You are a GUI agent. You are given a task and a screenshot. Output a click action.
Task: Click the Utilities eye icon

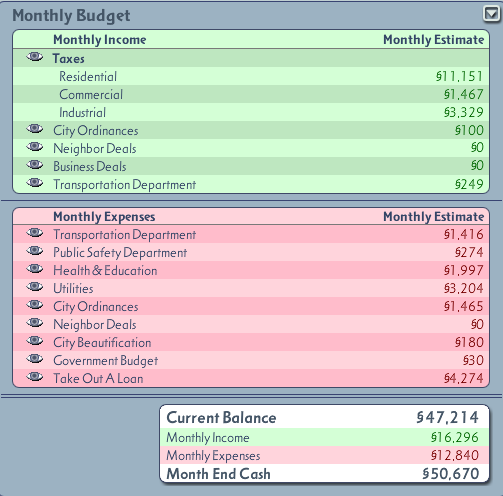(35, 287)
